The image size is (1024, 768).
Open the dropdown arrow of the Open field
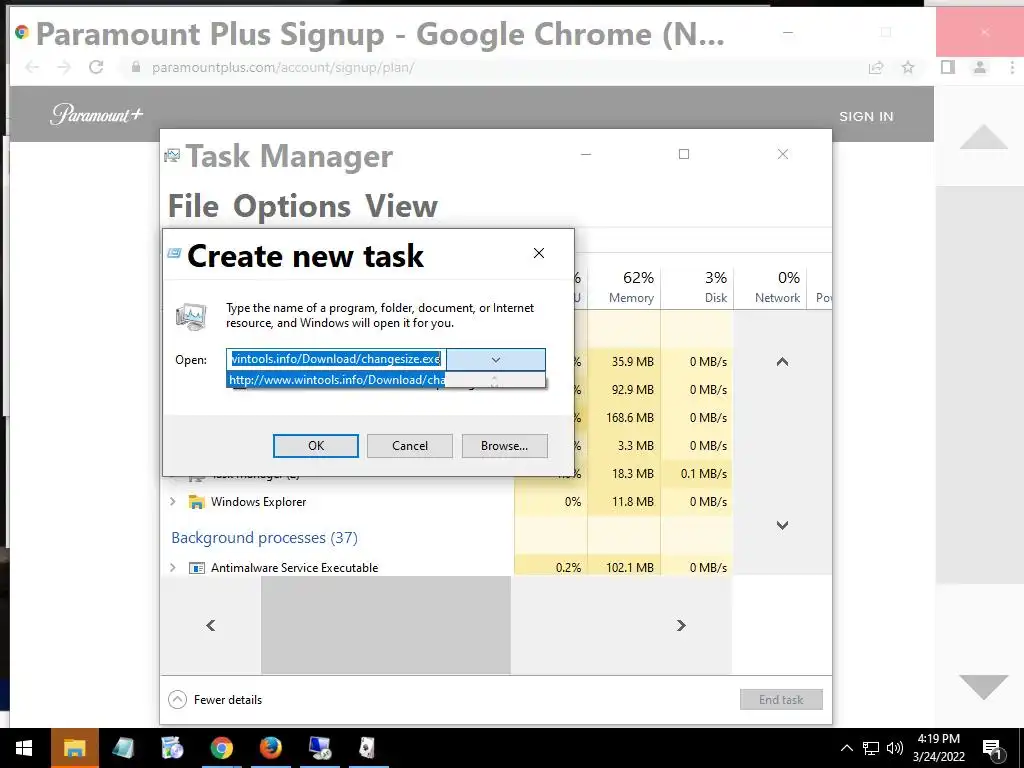[496, 360]
